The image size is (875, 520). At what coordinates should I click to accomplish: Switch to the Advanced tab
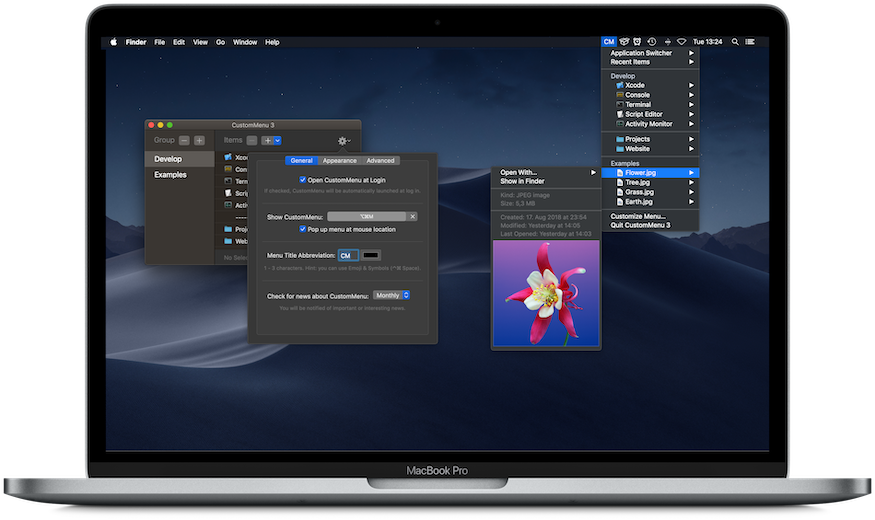coord(380,161)
